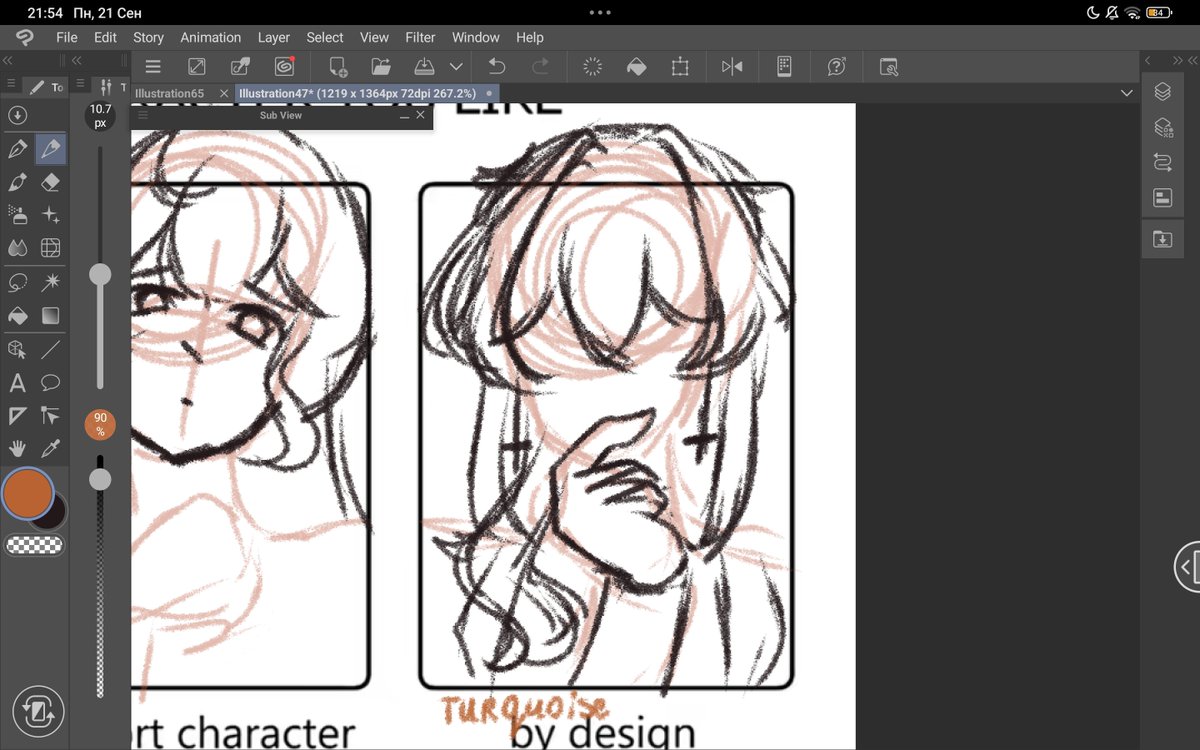This screenshot has height=750, width=1200.
Task: Select the Airbrush spray tool
Action: 17,215
